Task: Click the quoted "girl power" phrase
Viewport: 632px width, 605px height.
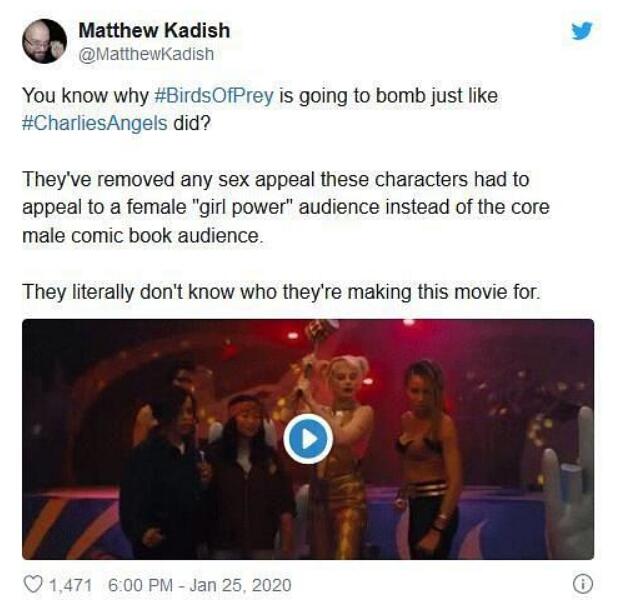Action: tap(239, 208)
